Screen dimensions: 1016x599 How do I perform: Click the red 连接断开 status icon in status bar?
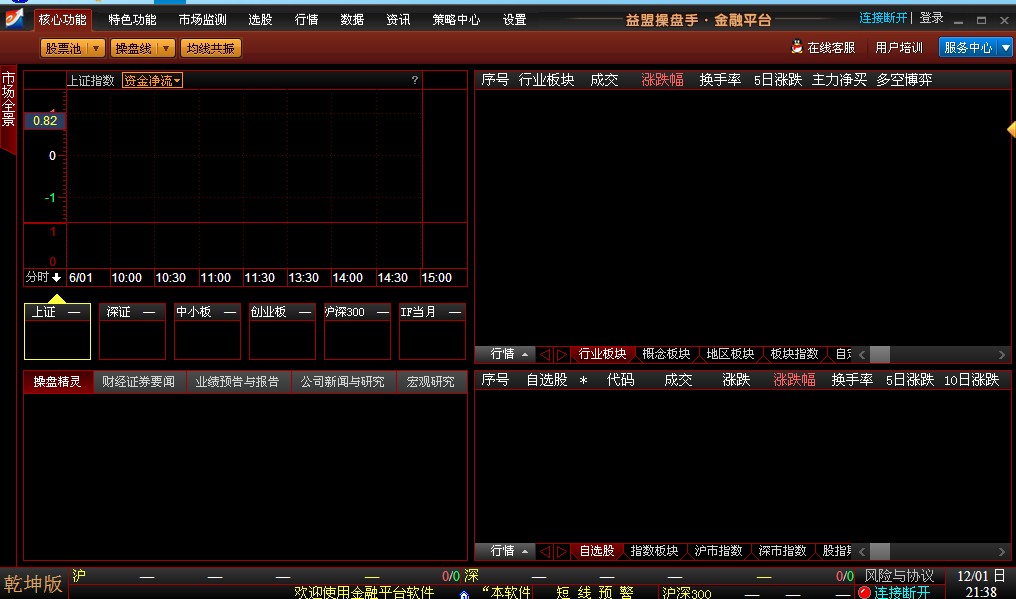pyautogui.click(x=864, y=592)
